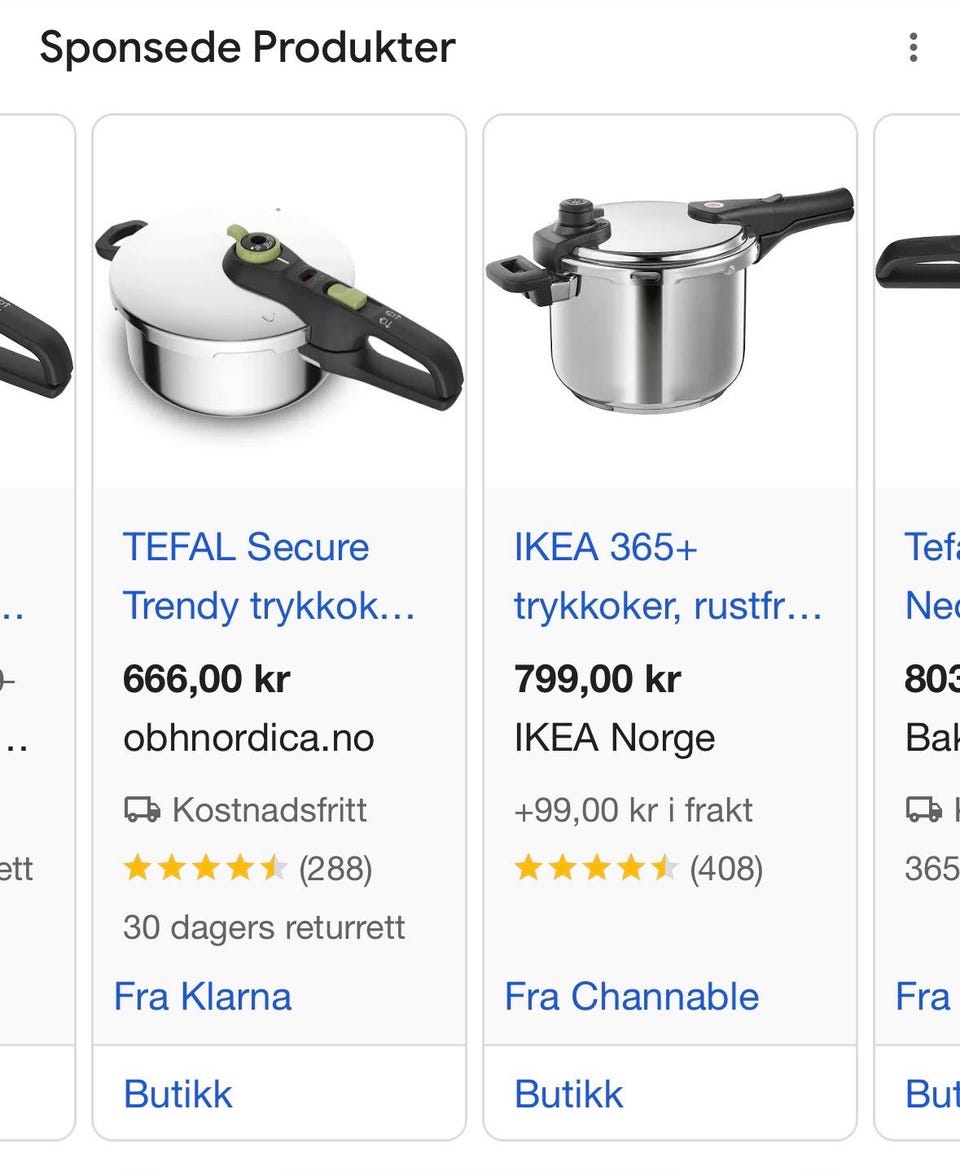Select the 799,00 kr price

point(597,679)
